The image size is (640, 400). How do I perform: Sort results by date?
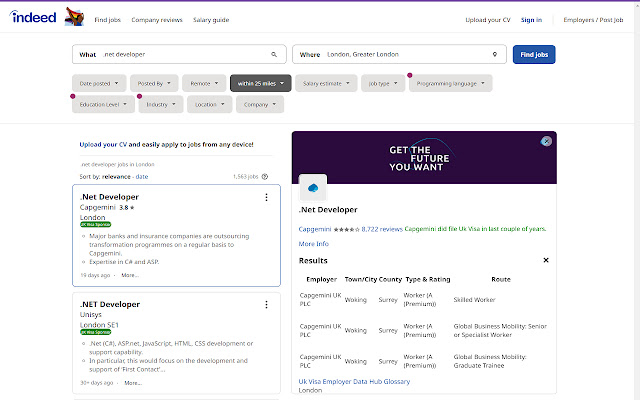[142, 176]
